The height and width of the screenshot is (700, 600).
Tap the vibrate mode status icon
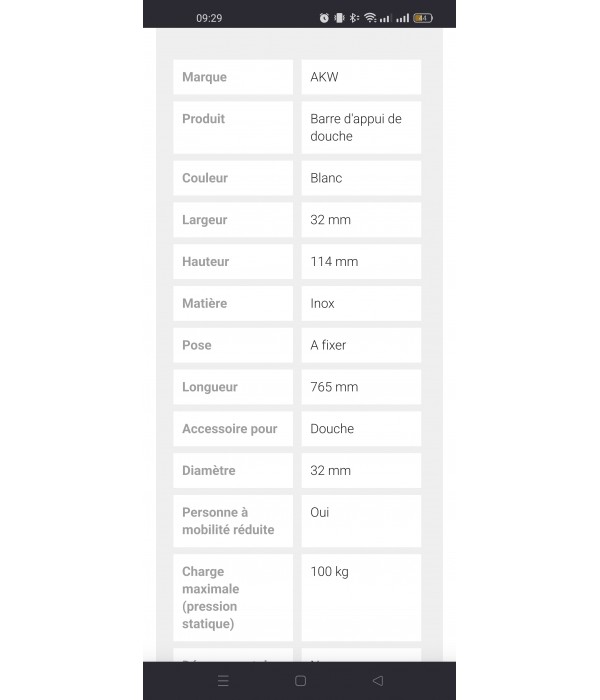click(339, 18)
